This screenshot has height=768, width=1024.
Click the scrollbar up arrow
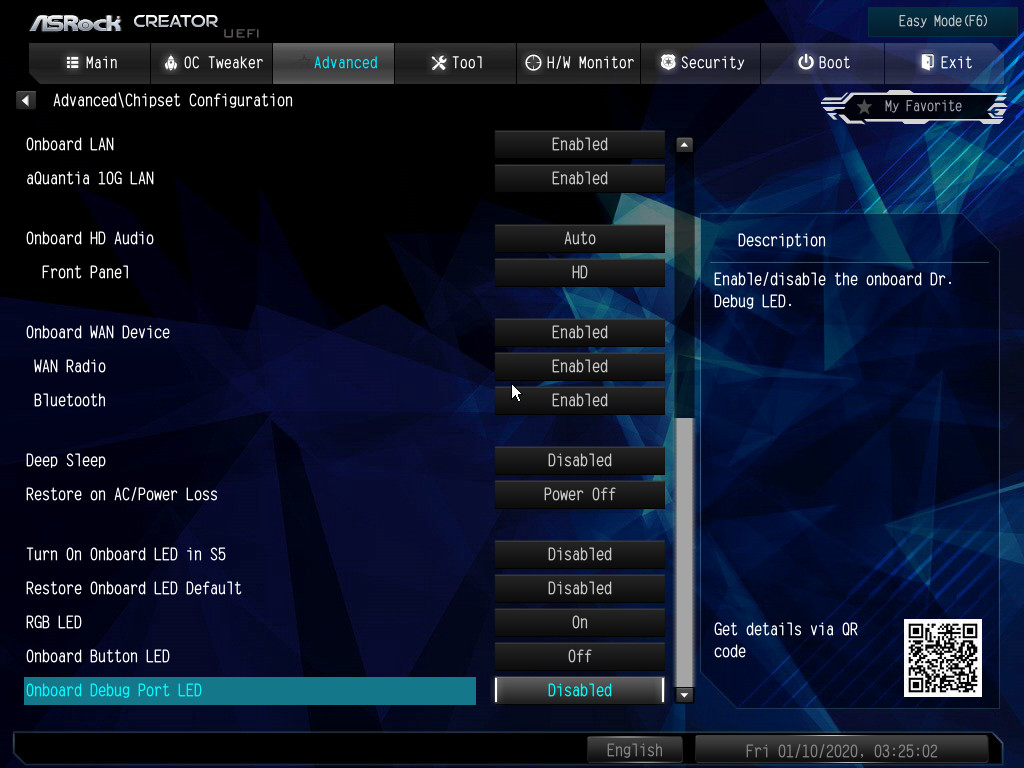coord(684,145)
